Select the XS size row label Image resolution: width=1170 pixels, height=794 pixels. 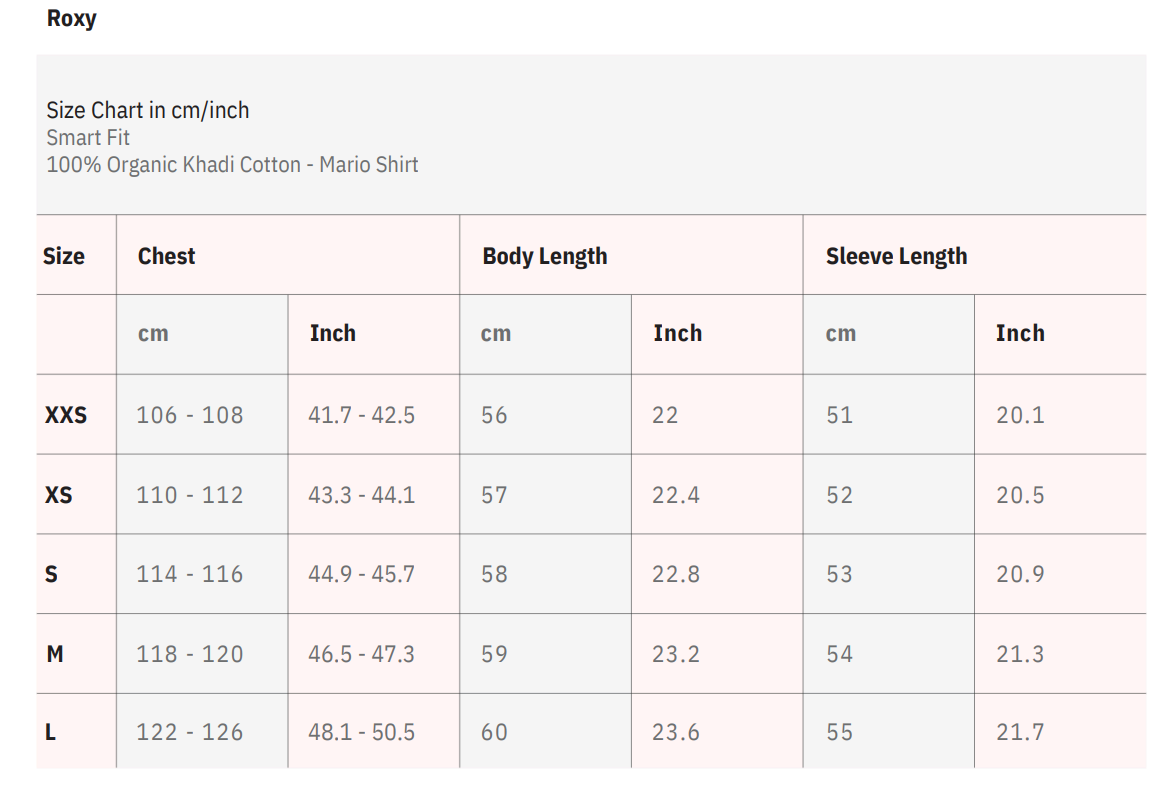pyautogui.click(x=59, y=495)
